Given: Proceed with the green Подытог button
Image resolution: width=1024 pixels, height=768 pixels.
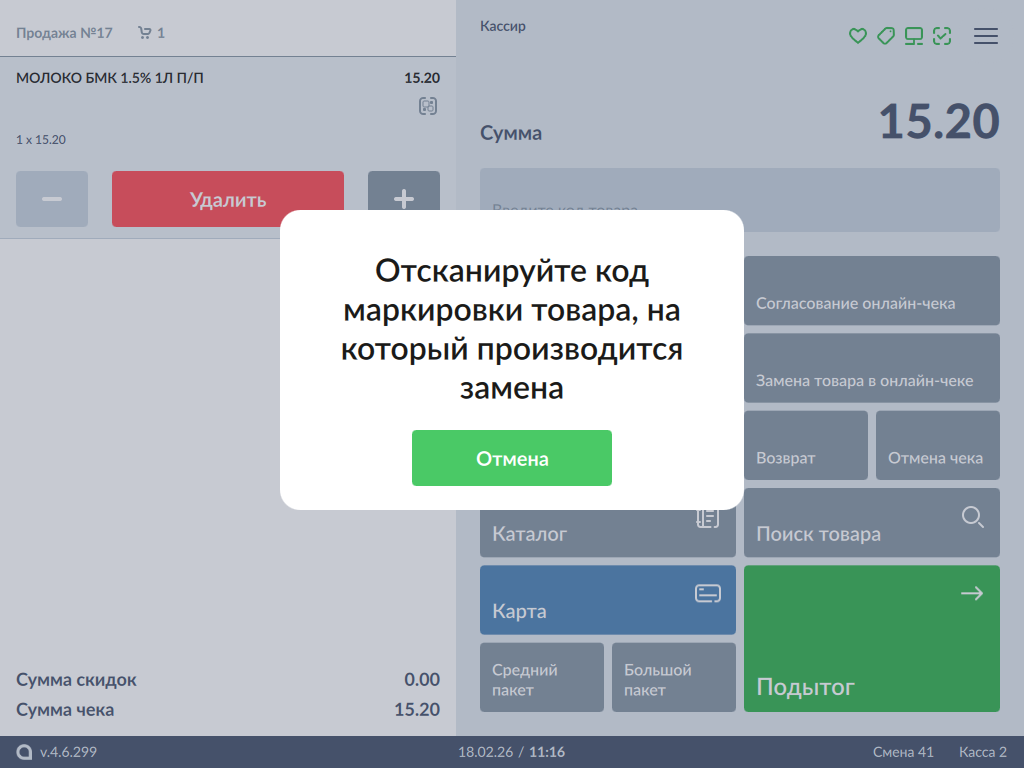Looking at the screenshot, I should [871, 638].
